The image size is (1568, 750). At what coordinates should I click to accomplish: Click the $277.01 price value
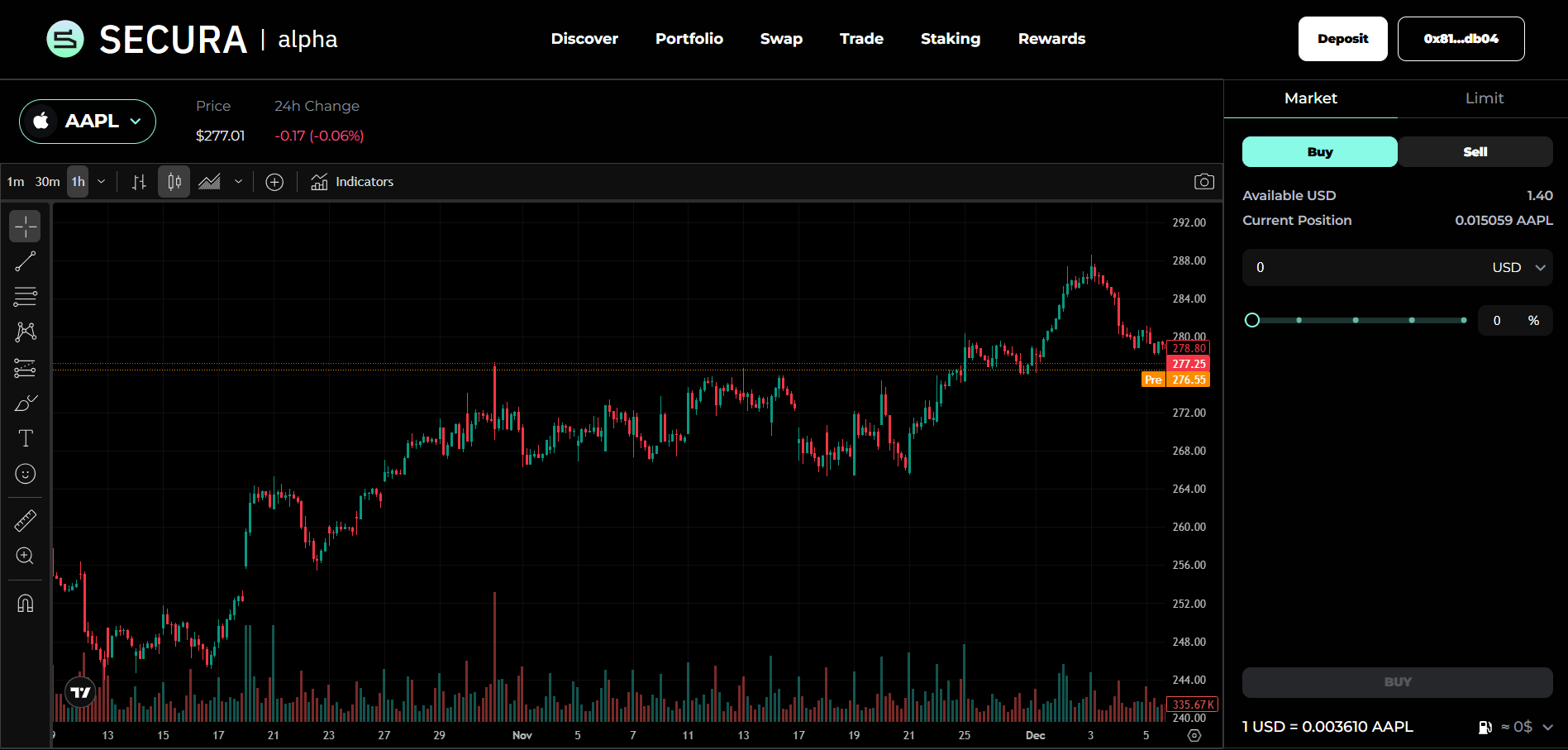[x=221, y=136]
